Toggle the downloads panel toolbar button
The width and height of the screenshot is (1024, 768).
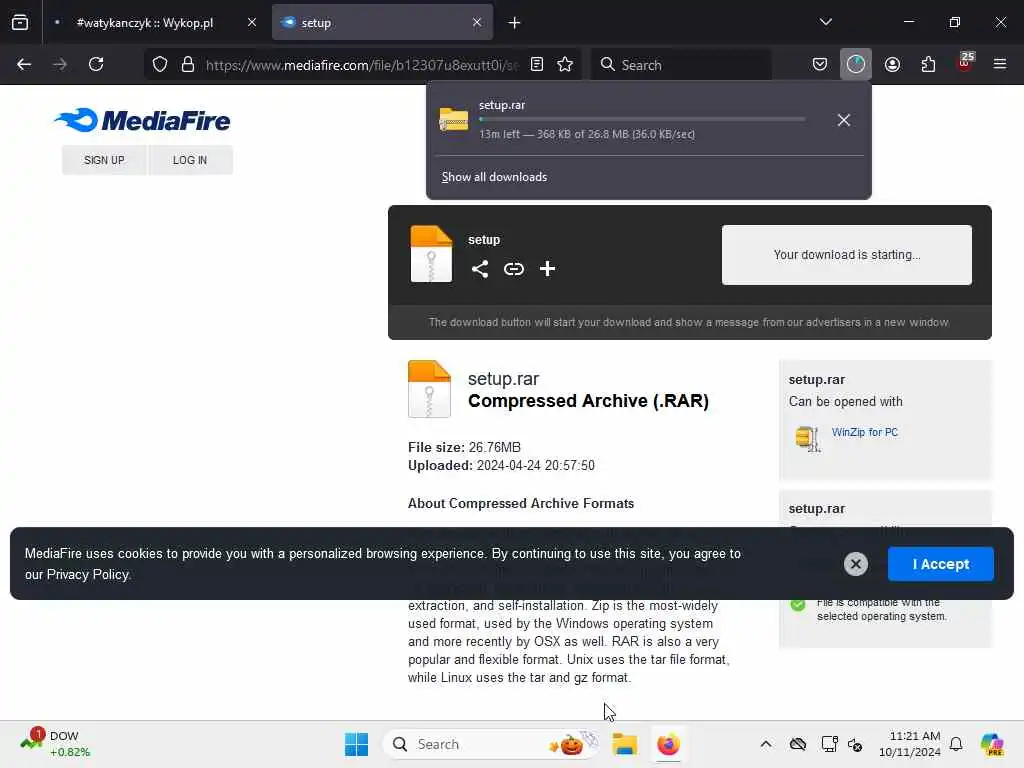pyautogui.click(x=856, y=64)
